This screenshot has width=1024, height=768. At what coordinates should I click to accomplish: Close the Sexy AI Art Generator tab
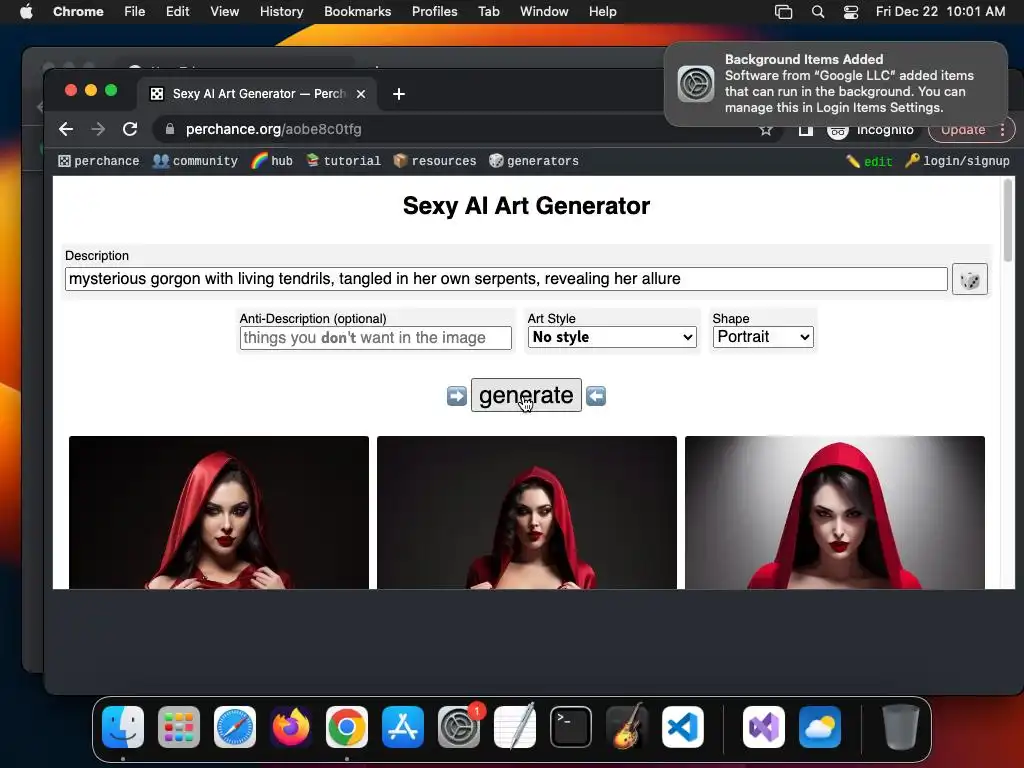pyautogui.click(x=360, y=94)
